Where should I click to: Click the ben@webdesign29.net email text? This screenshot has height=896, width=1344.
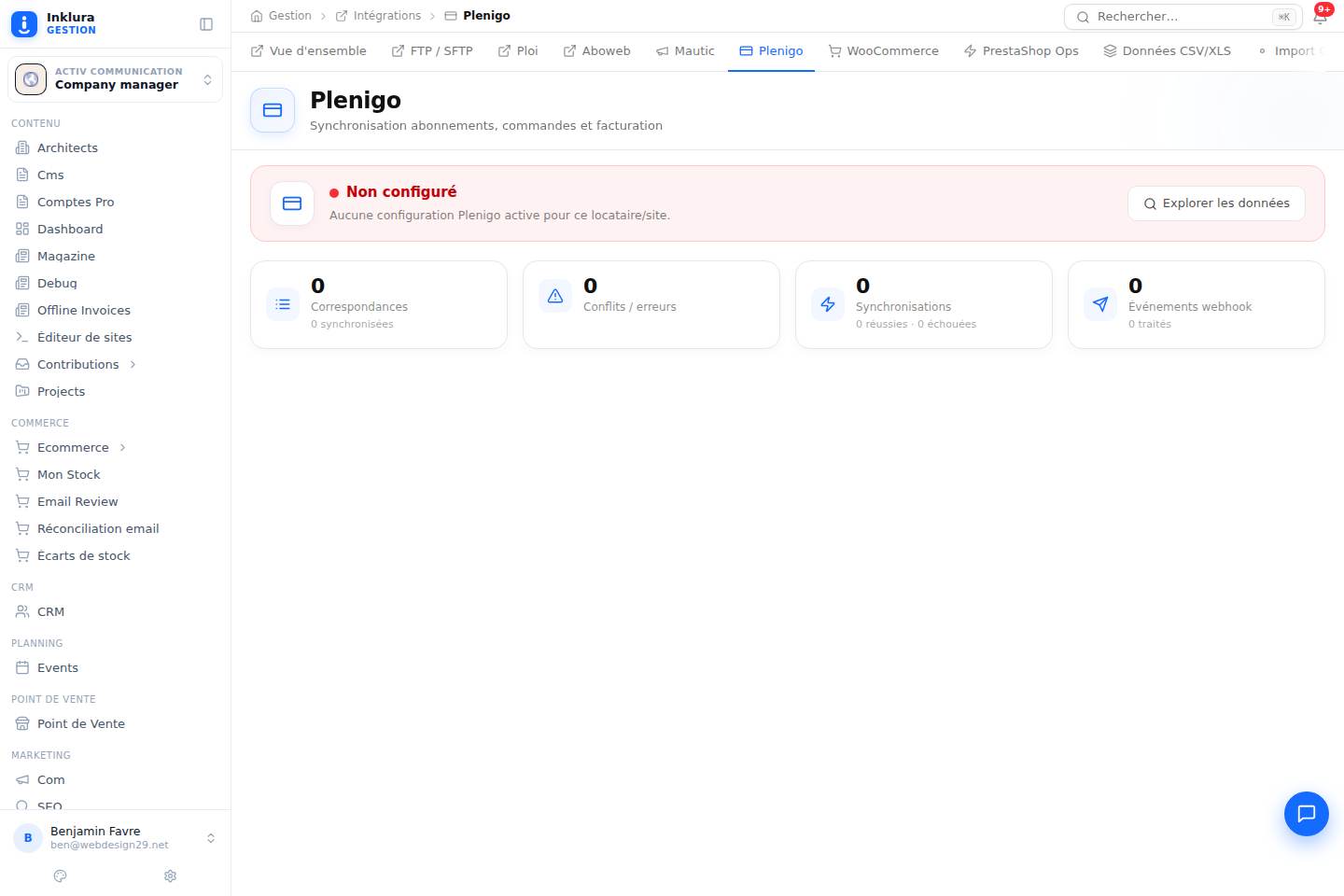point(109,846)
